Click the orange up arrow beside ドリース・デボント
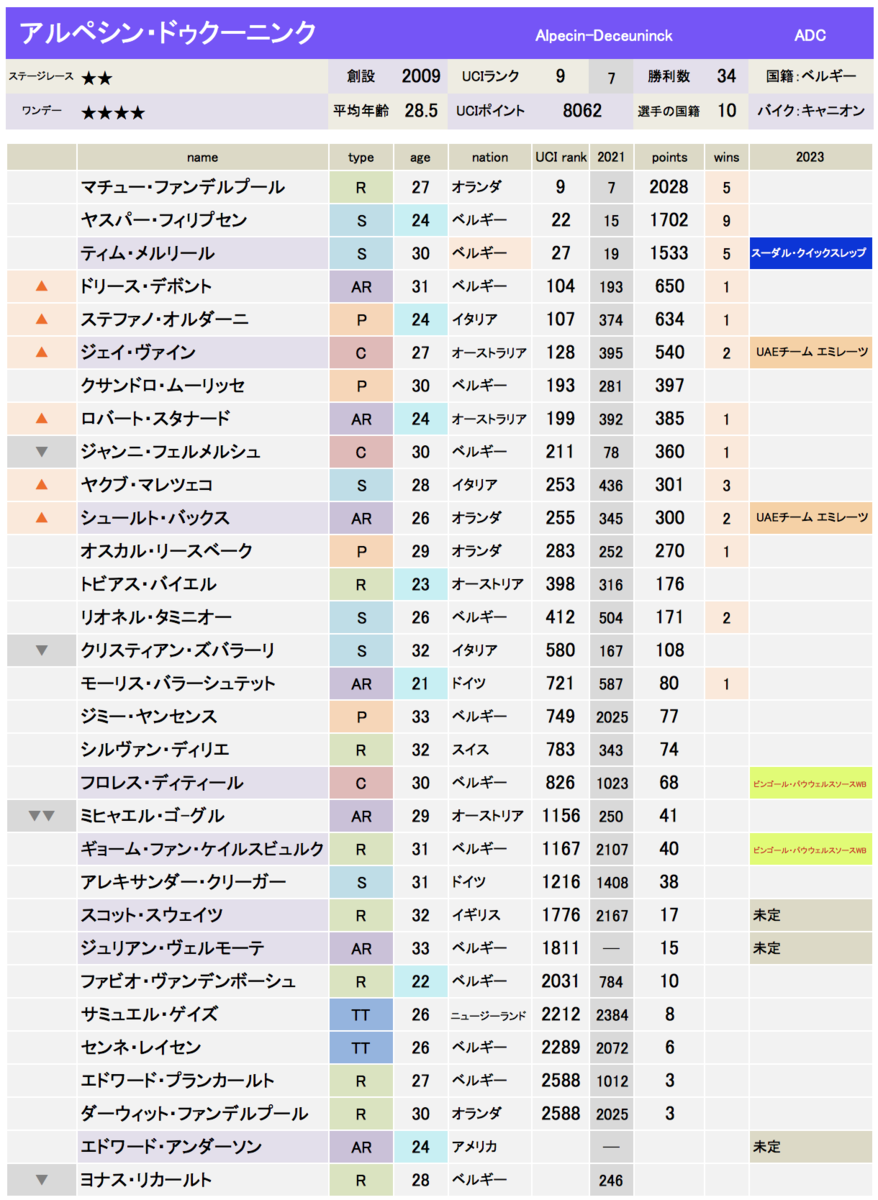This screenshot has height=1200, width=878. click(41, 286)
